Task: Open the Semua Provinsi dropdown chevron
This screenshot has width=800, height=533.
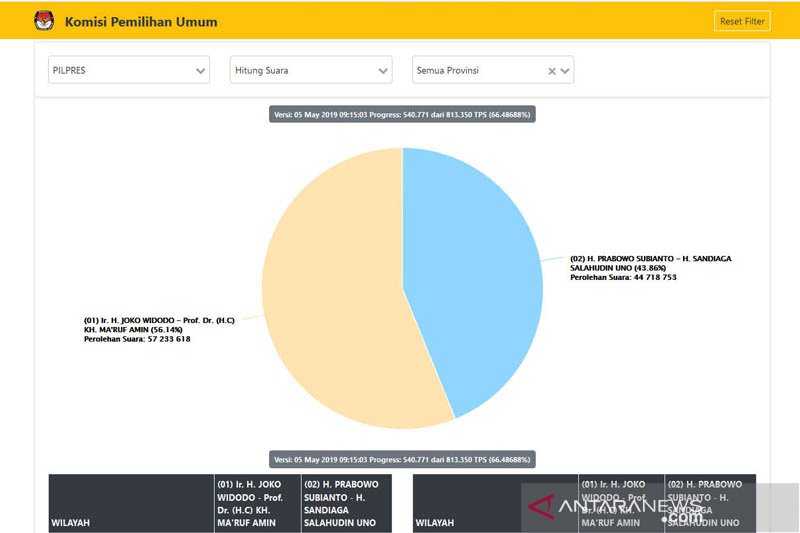Action: pos(566,71)
